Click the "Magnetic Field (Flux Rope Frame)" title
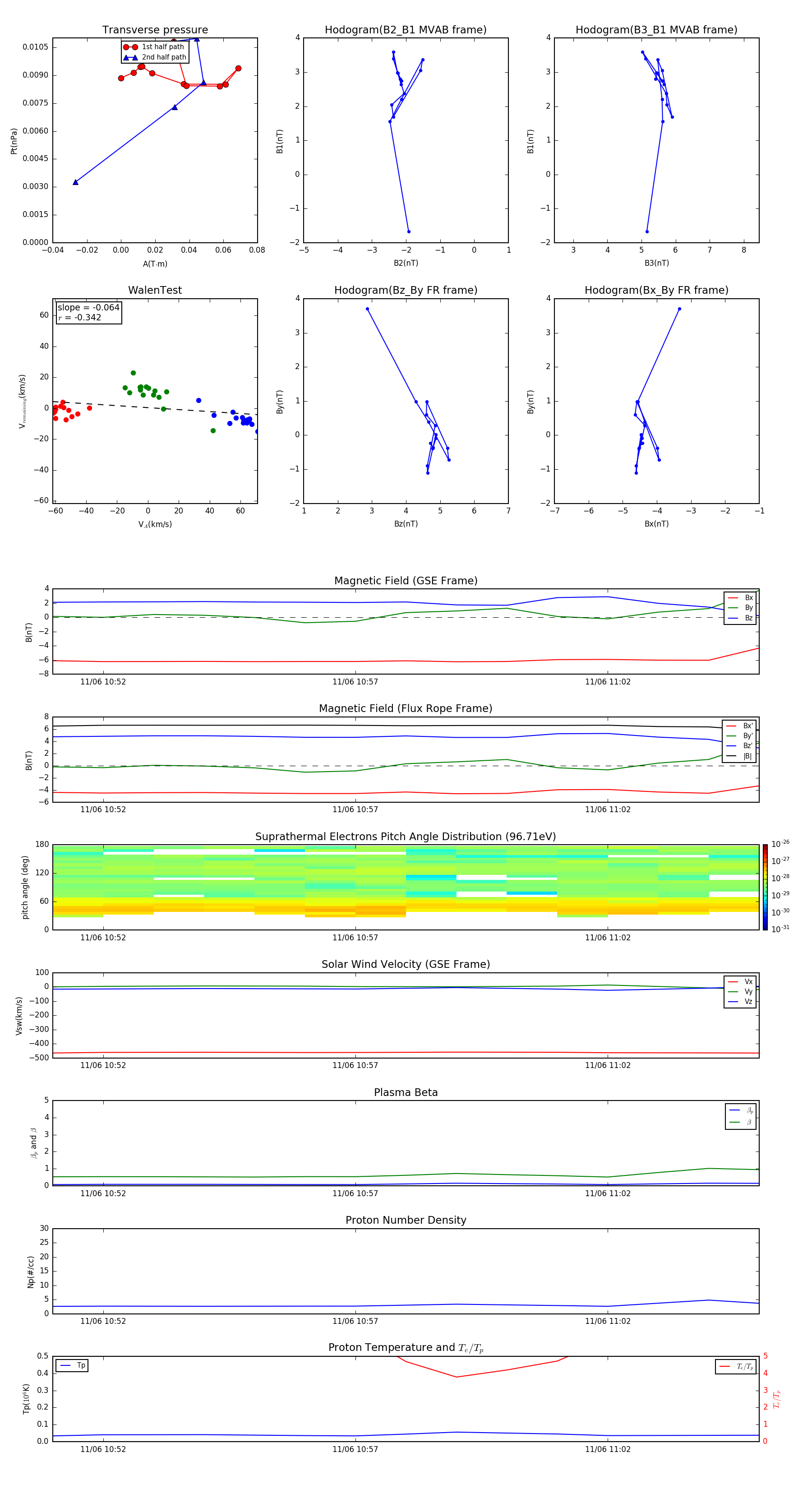812x1489 pixels. click(406, 709)
